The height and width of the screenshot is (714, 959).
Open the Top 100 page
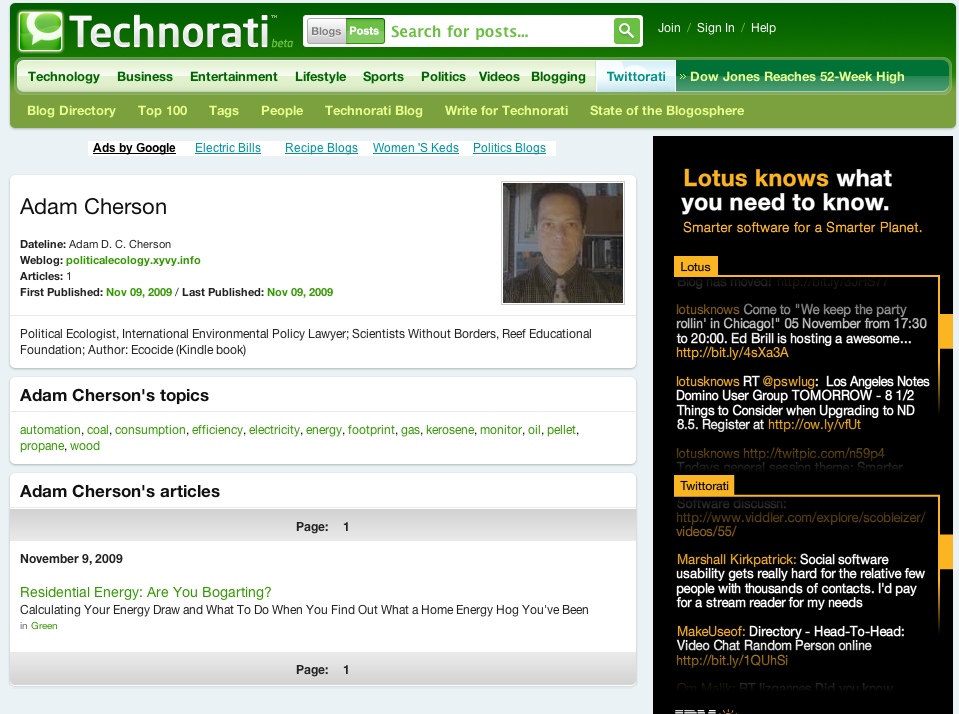pyautogui.click(x=163, y=111)
